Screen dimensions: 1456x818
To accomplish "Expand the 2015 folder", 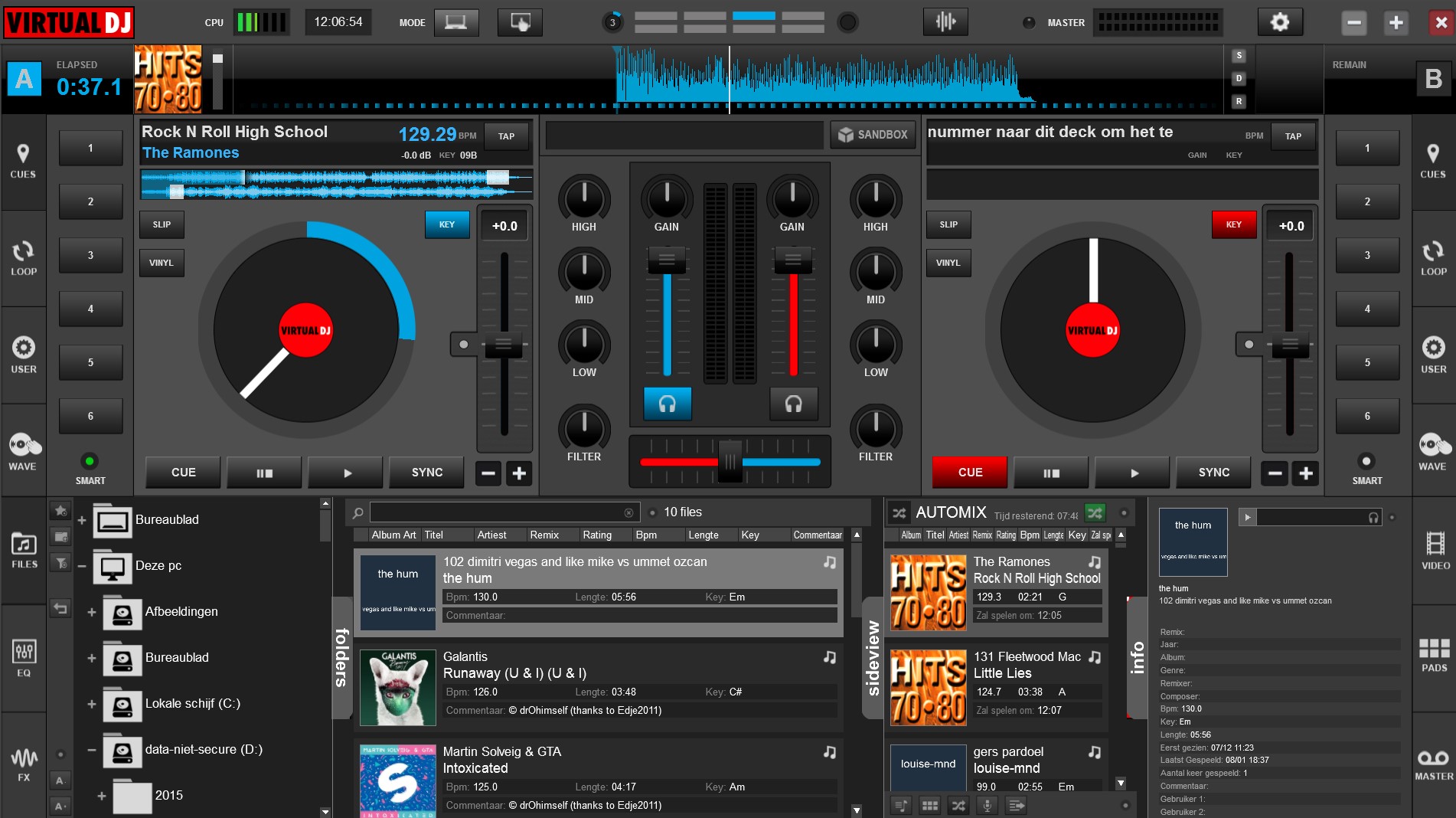I will (102, 796).
